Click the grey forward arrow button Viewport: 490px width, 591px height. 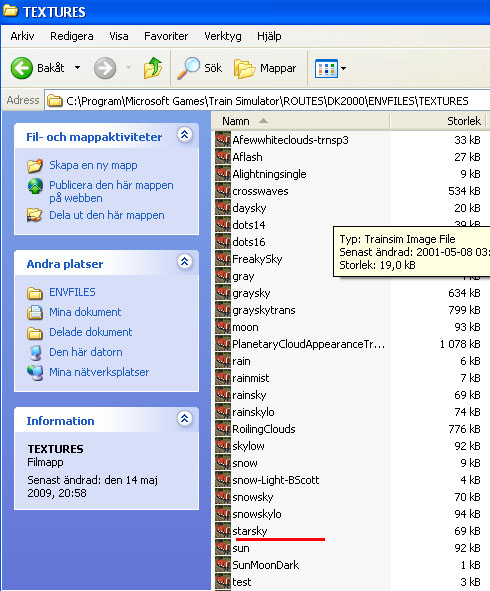pos(105,68)
